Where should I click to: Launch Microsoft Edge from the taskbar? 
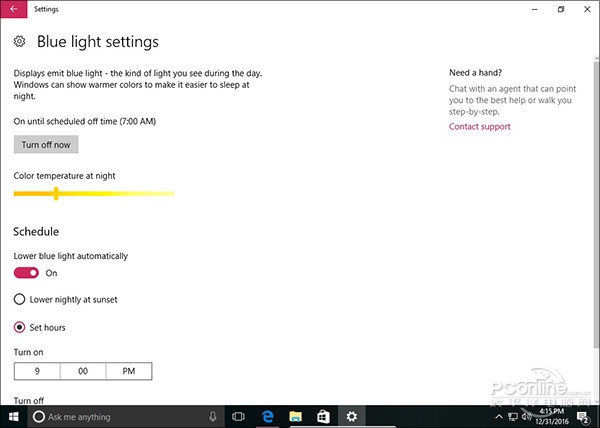point(268,416)
